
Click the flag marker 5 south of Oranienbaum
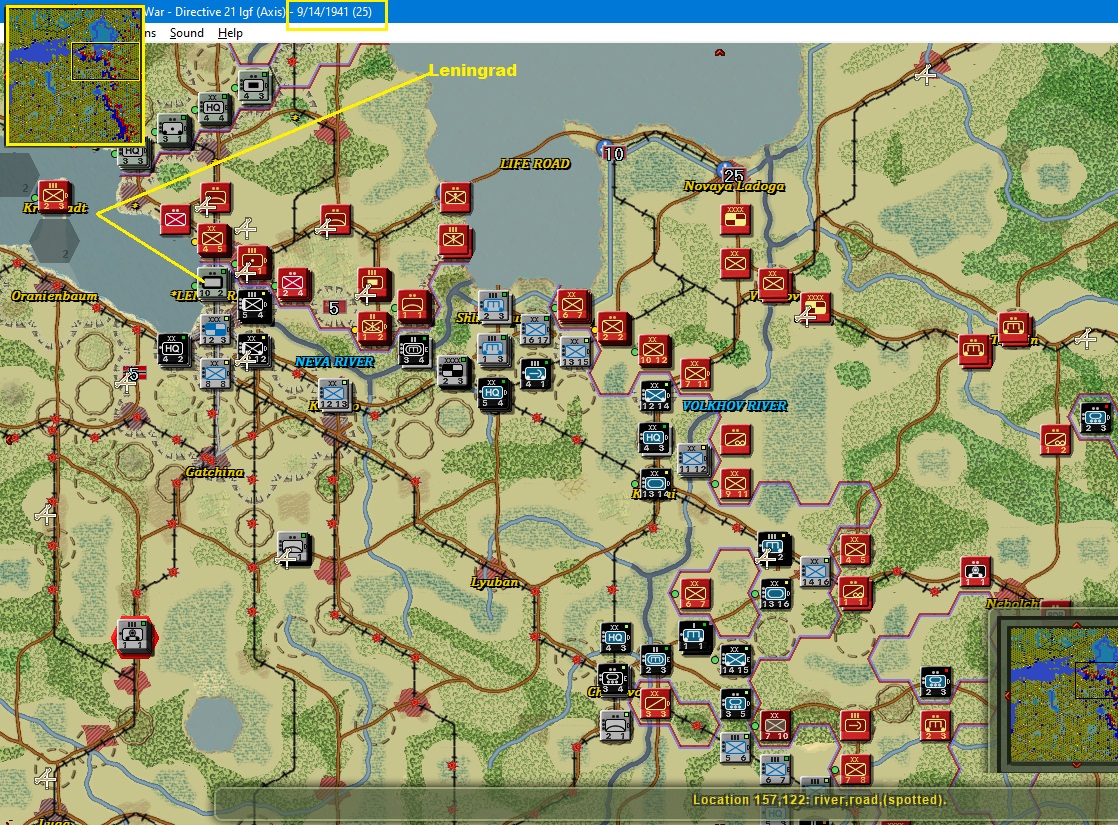(133, 373)
